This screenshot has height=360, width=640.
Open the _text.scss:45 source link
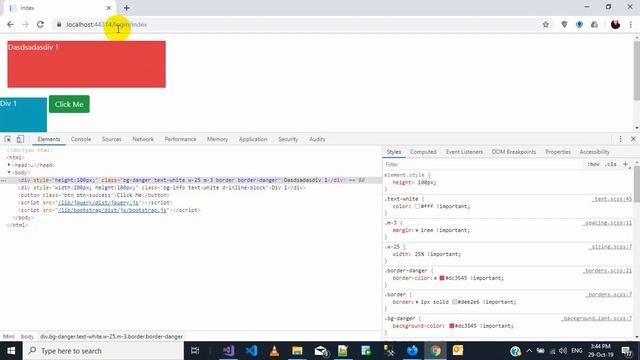[x=612, y=199]
